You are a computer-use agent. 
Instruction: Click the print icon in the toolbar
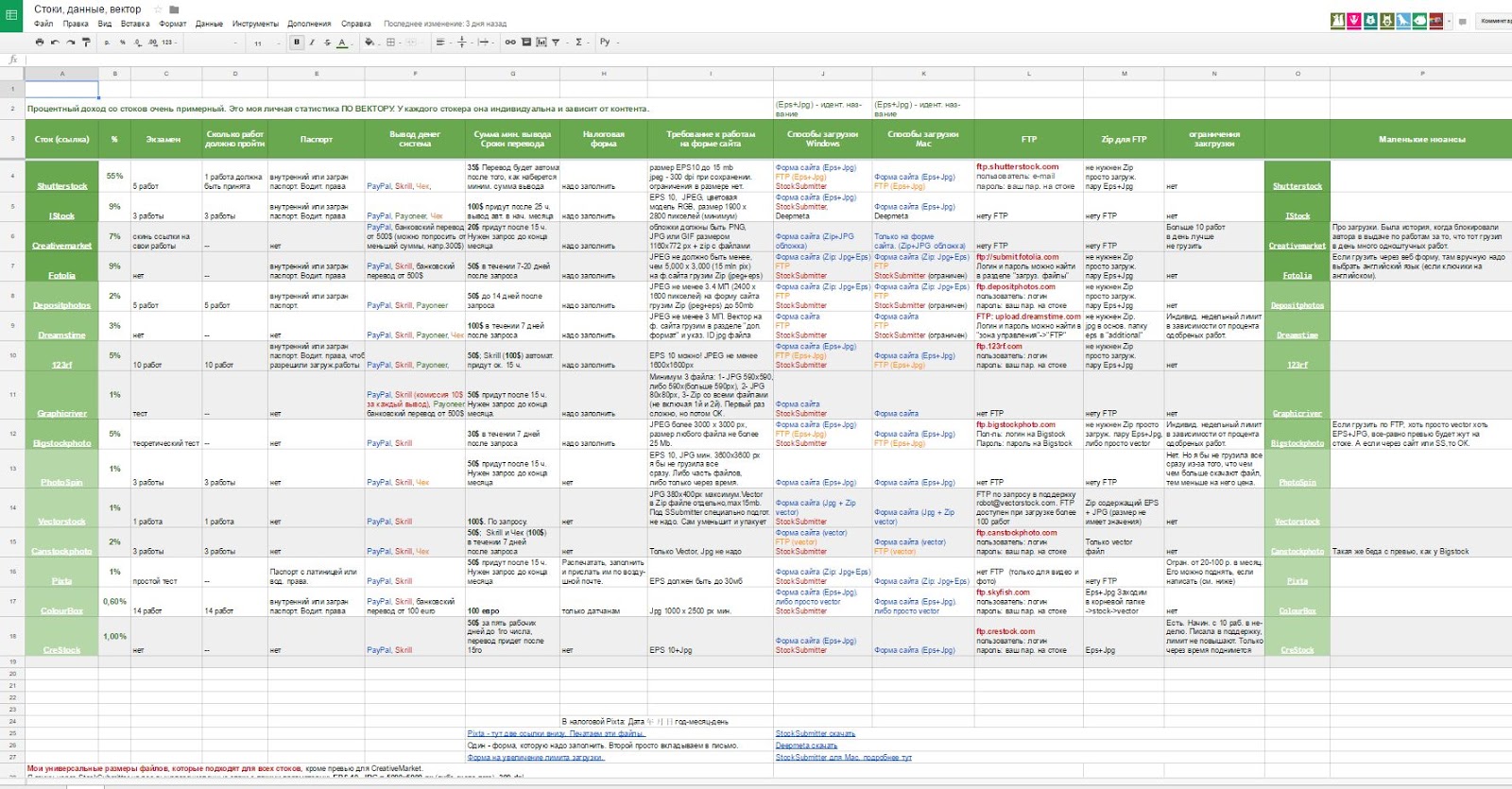(x=39, y=43)
